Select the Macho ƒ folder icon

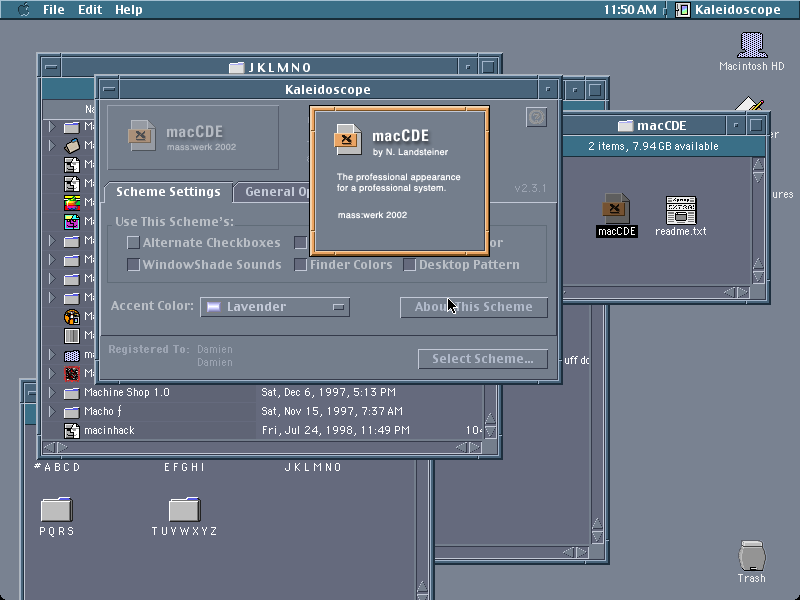(x=71, y=412)
